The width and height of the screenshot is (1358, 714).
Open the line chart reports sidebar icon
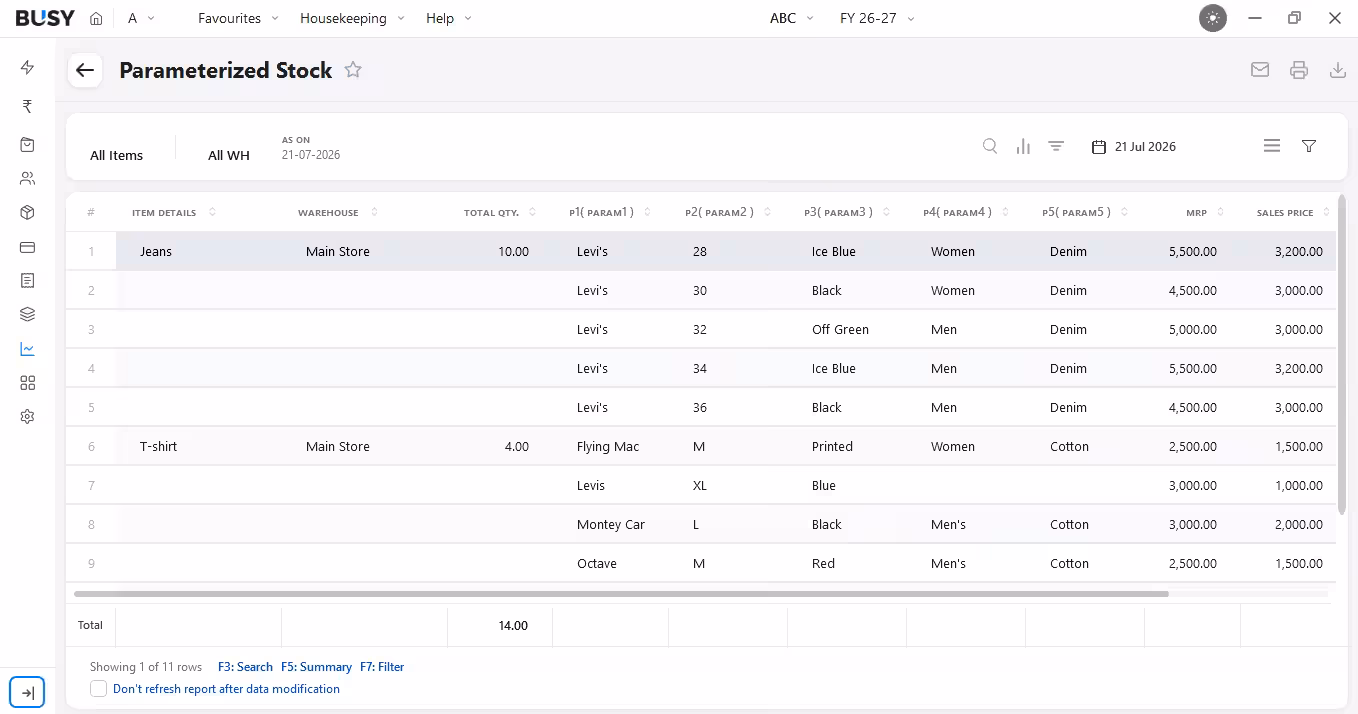[x=27, y=349]
